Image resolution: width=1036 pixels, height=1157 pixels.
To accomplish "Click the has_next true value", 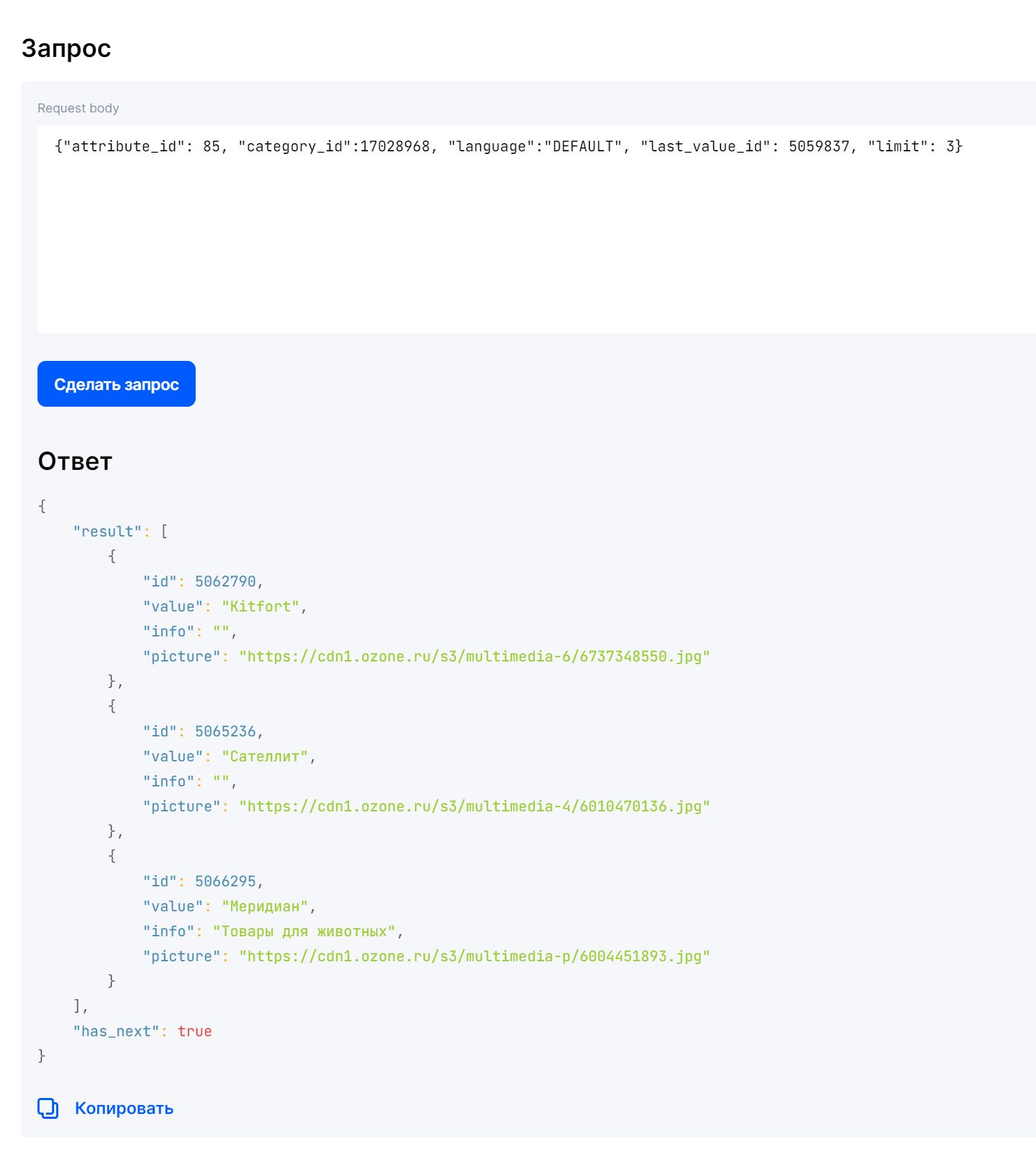I will (x=196, y=1031).
